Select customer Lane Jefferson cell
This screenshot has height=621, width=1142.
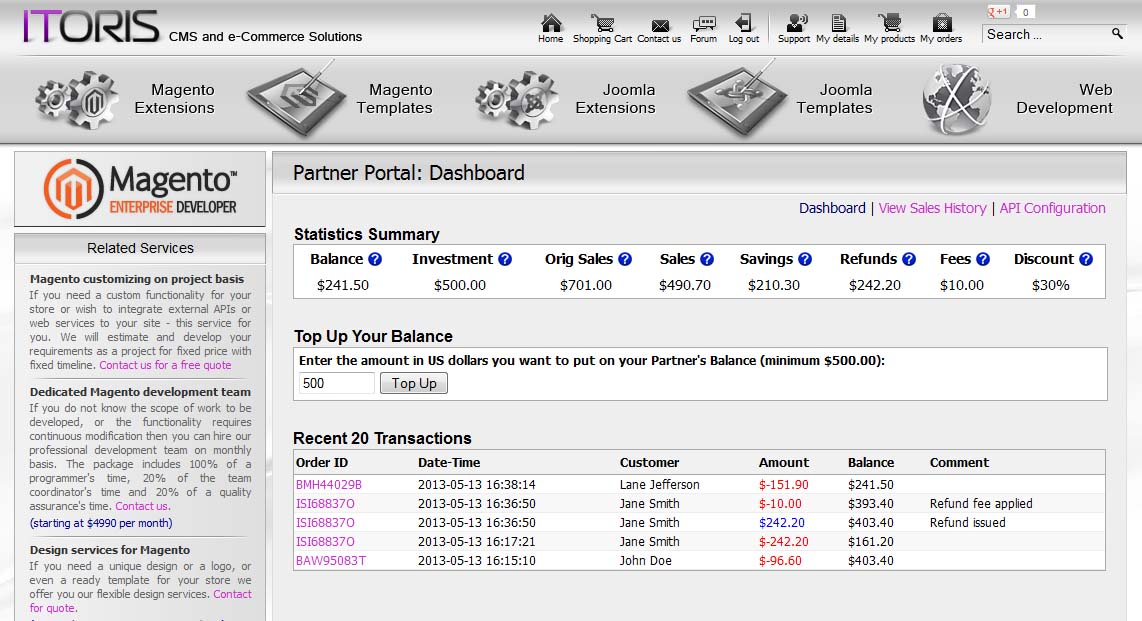point(659,485)
